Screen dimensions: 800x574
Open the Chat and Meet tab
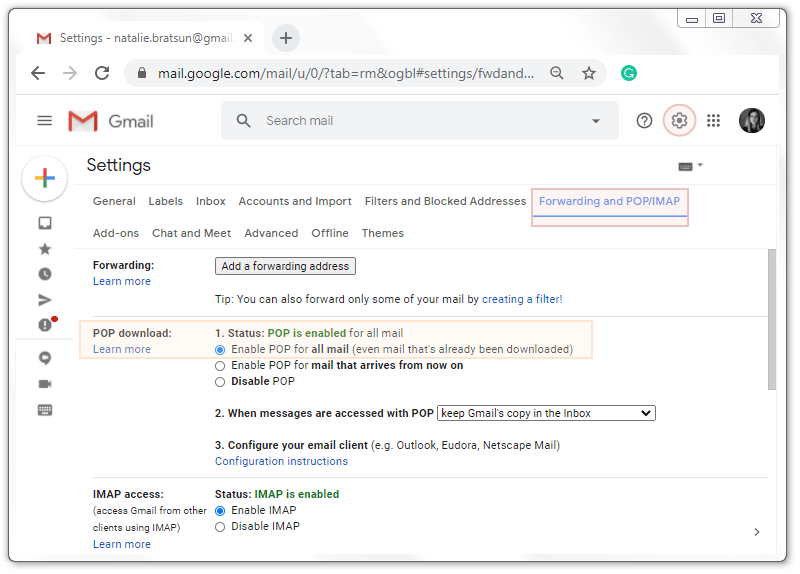(x=191, y=233)
